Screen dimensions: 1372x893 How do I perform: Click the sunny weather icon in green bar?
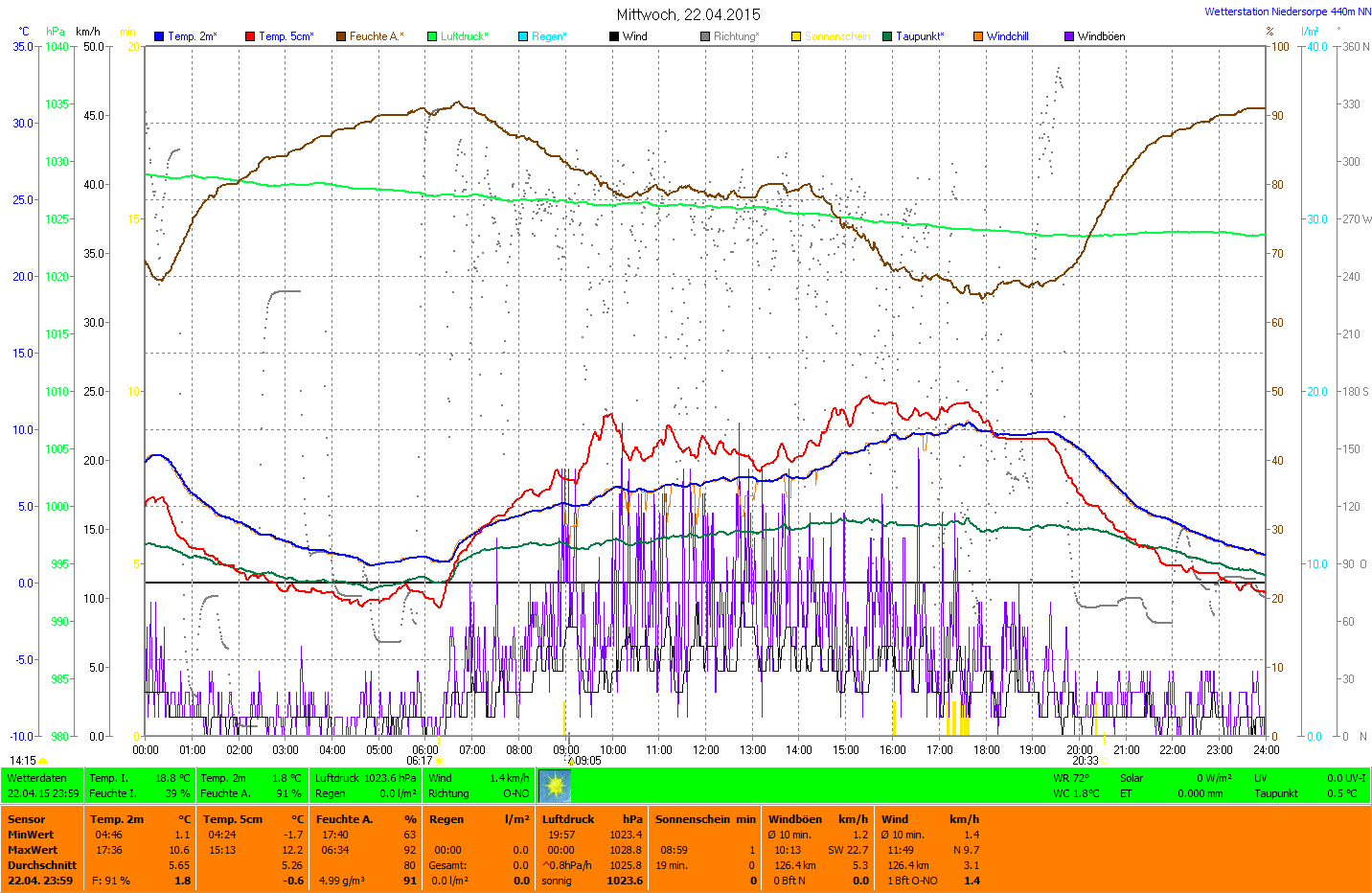click(555, 786)
